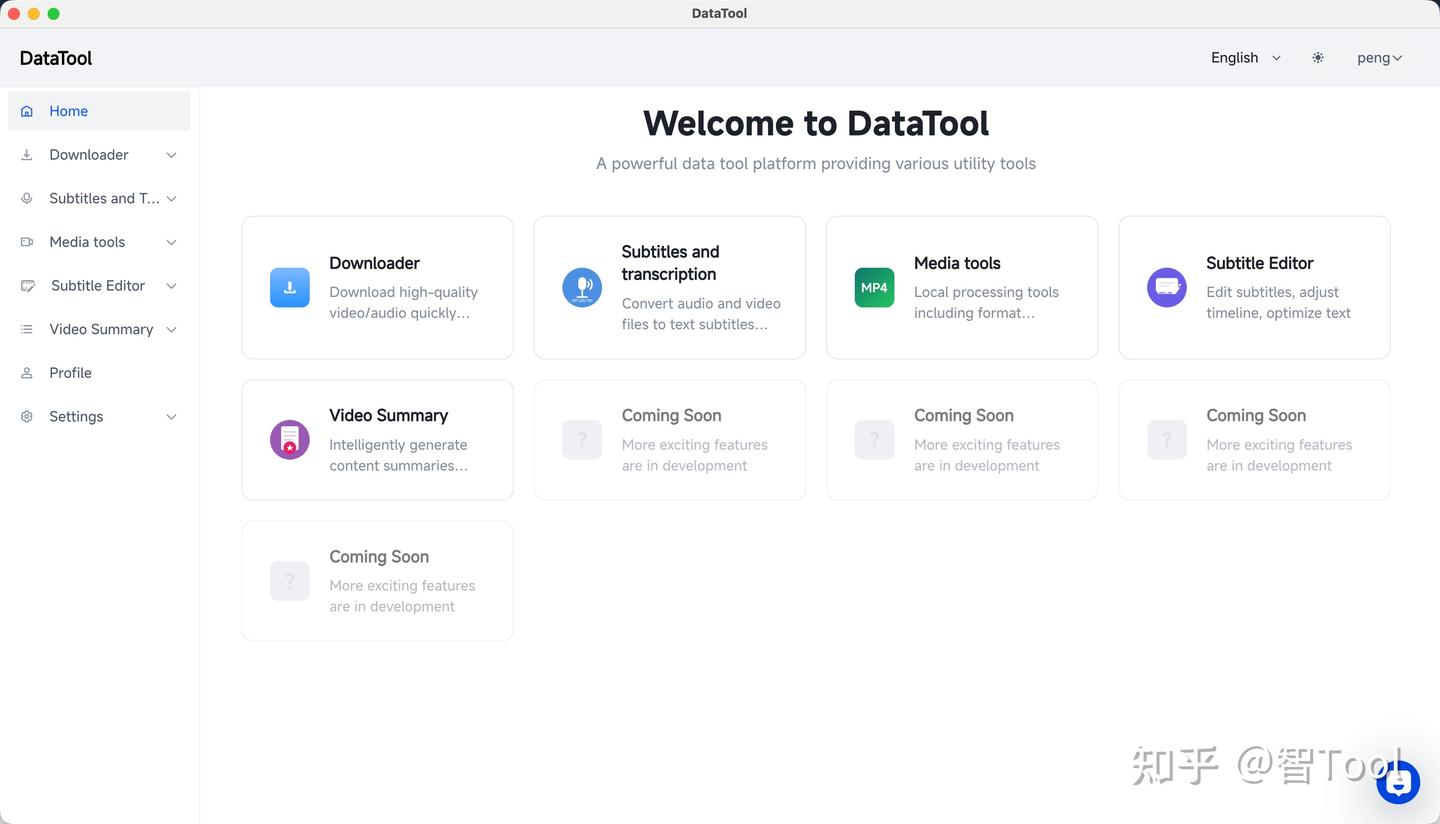Expand the Downloader sidebar chevron
The height and width of the screenshot is (824, 1440).
coord(171,155)
